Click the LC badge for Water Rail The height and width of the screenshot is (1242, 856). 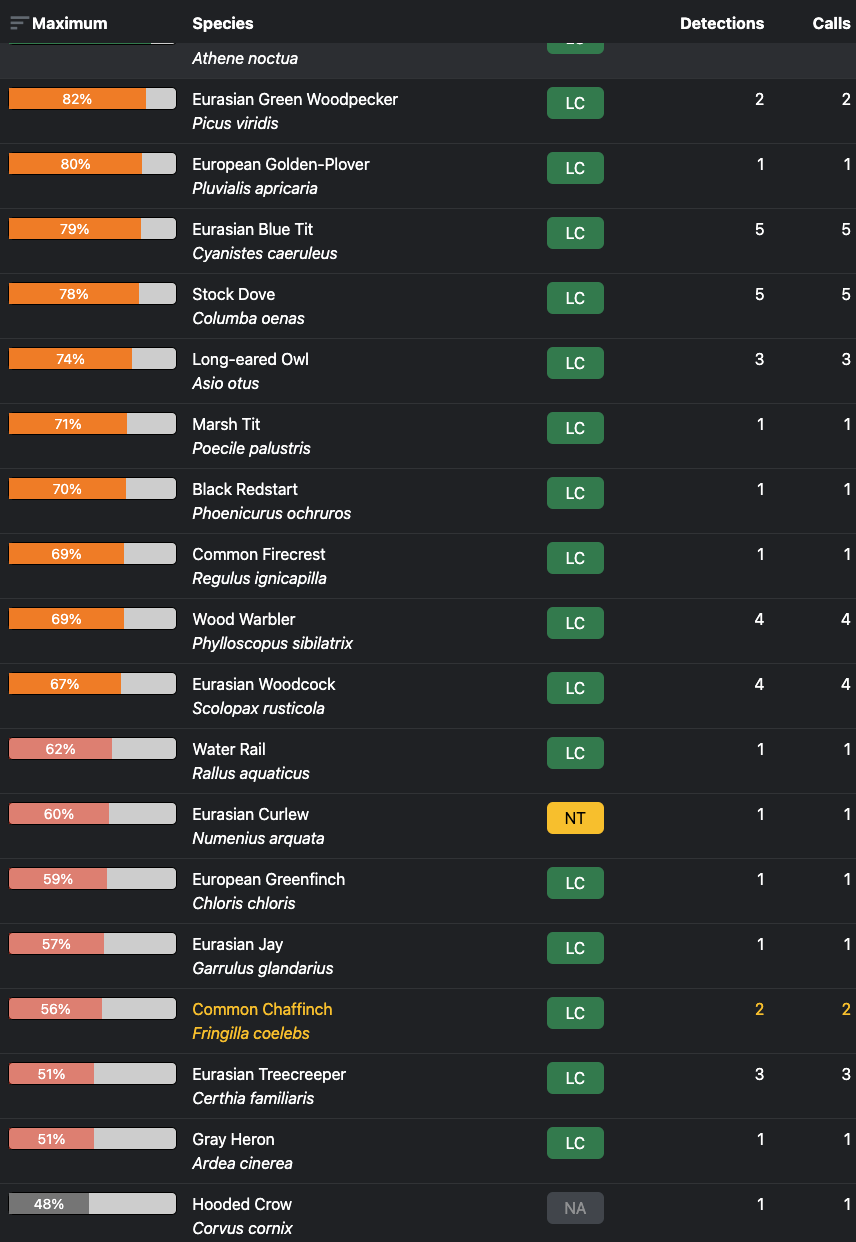point(575,753)
